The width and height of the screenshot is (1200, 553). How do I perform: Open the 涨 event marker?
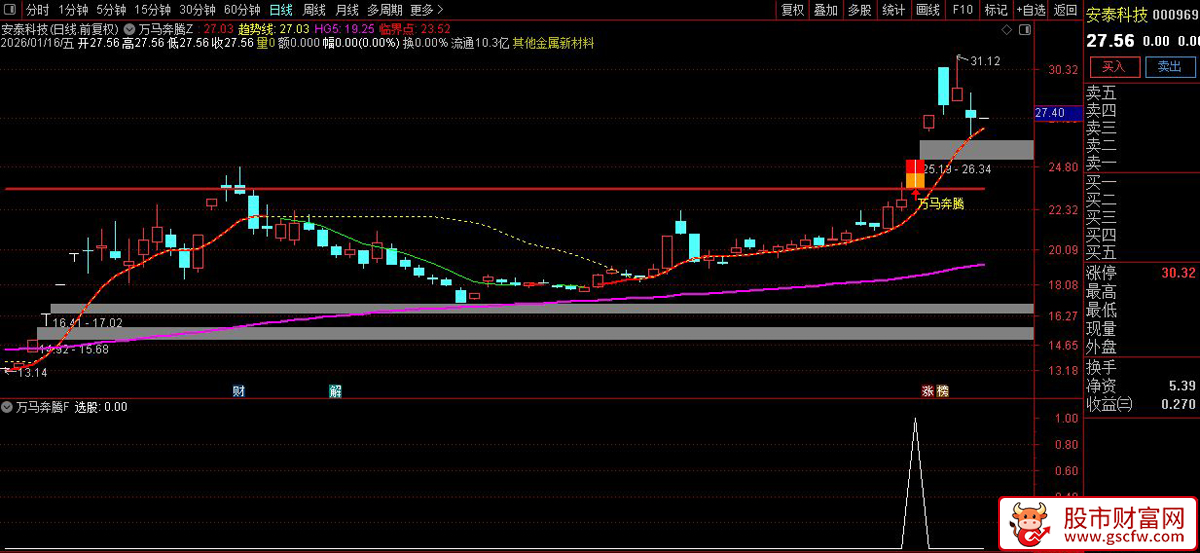pyautogui.click(x=927, y=390)
